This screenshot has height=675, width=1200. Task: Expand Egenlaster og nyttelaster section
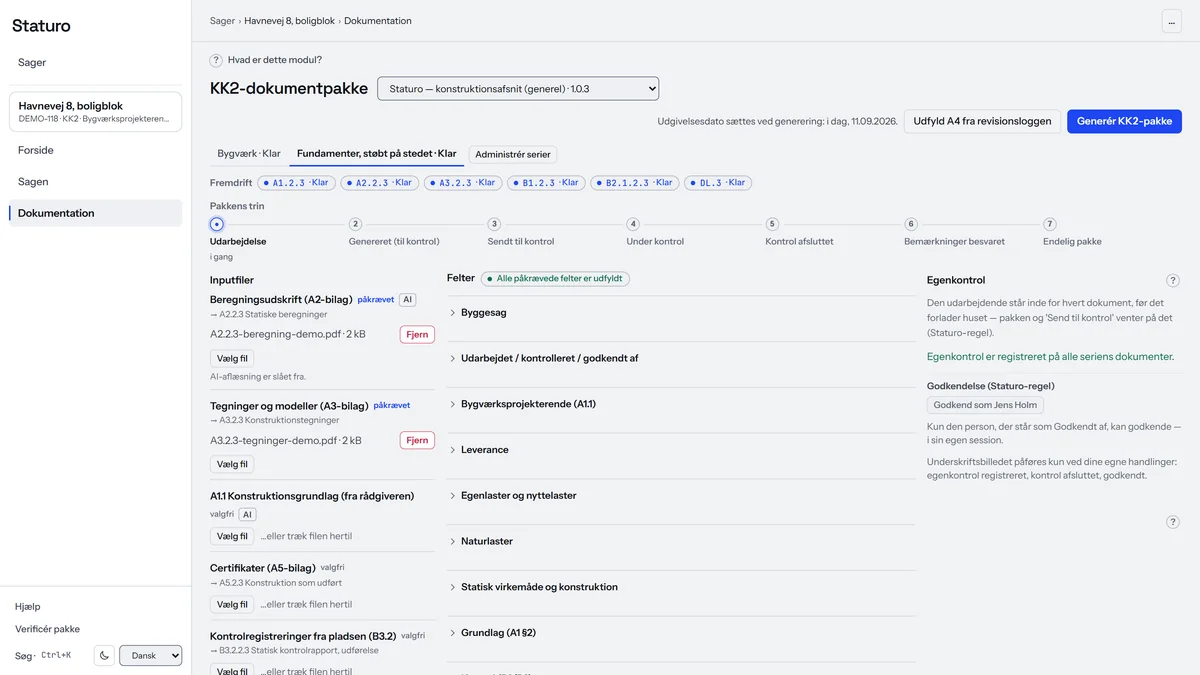[x=681, y=496]
